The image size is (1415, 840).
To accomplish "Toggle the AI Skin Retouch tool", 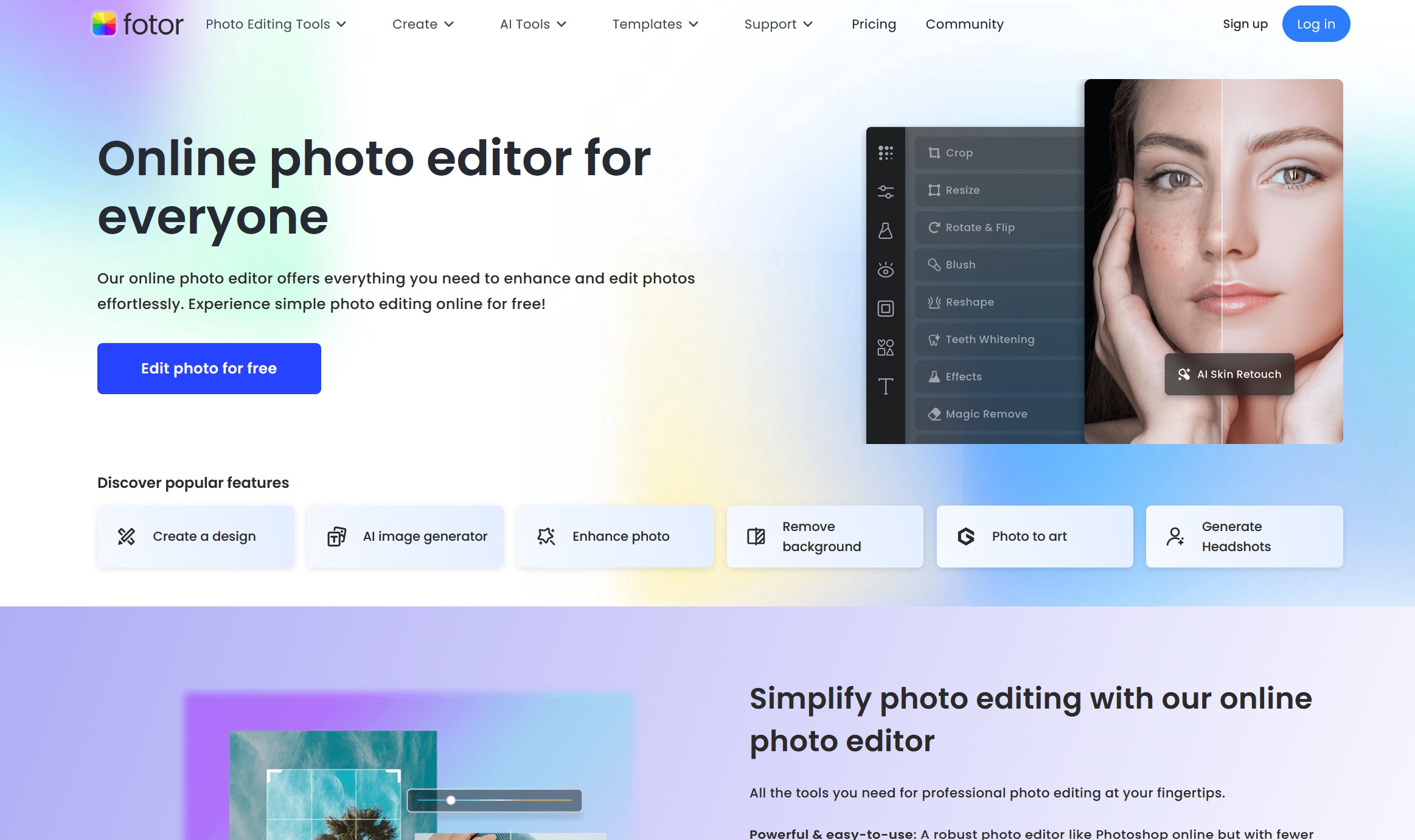I will 1230,374.
